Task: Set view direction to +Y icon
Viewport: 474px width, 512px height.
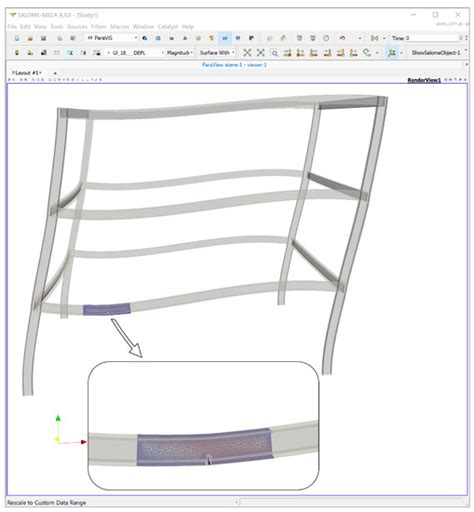Action: (x=314, y=53)
